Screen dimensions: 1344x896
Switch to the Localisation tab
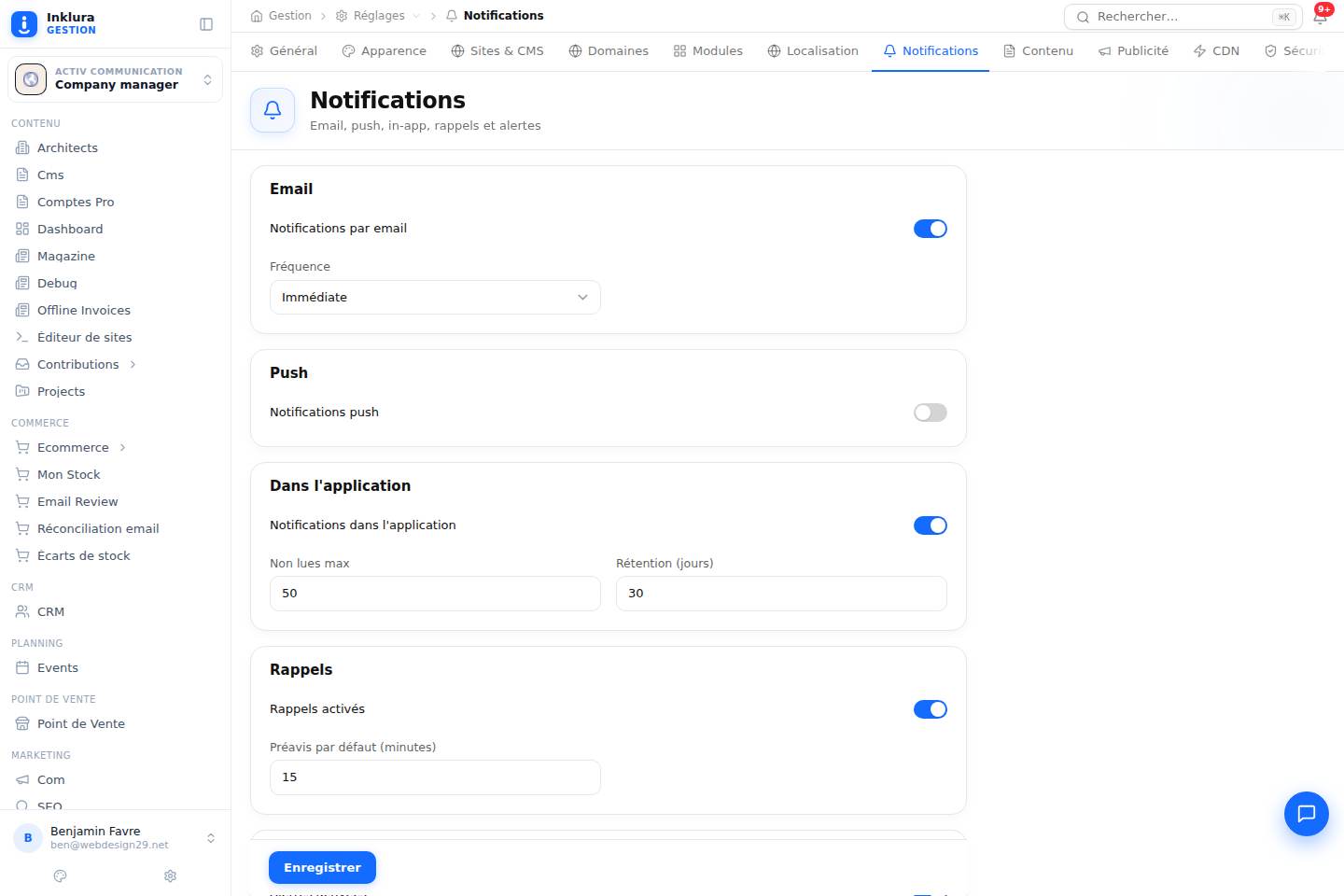tap(813, 50)
